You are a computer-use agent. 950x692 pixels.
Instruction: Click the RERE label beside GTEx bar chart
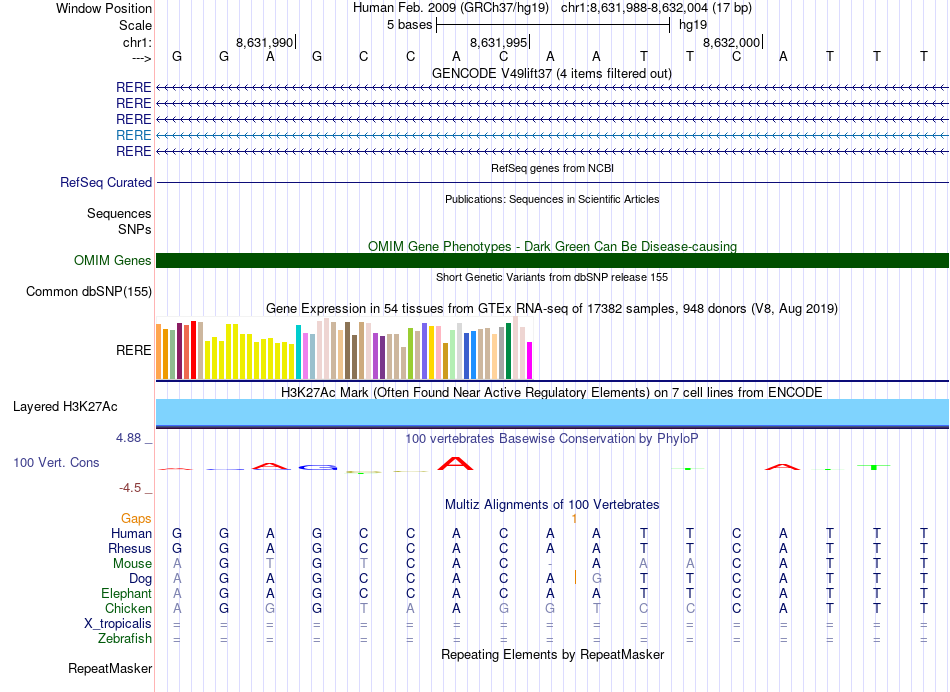[x=133, y=350]
